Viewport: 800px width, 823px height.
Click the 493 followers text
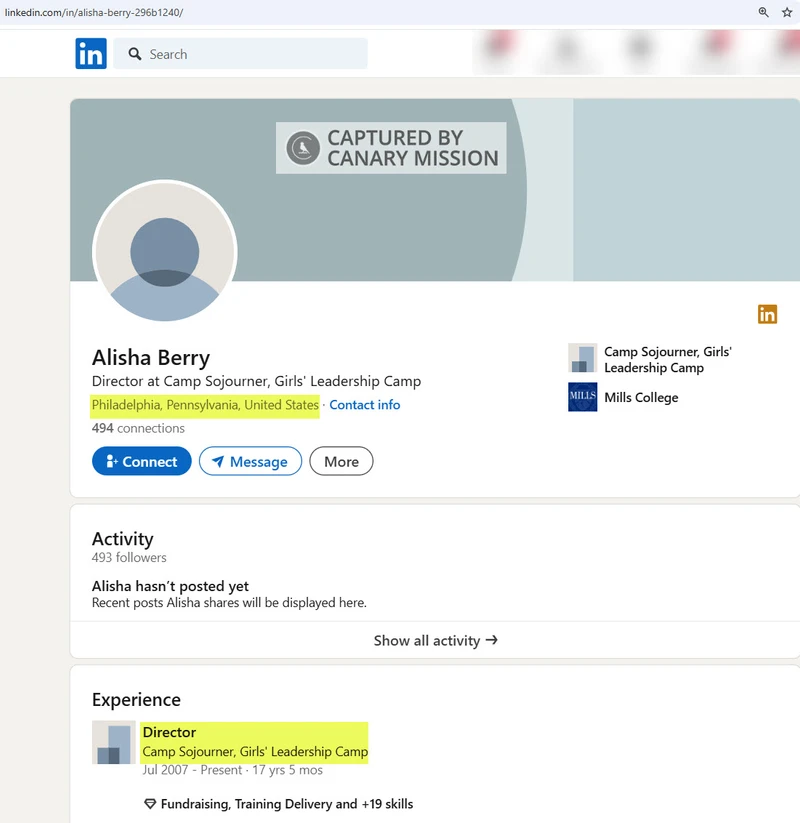coord(129,557)
